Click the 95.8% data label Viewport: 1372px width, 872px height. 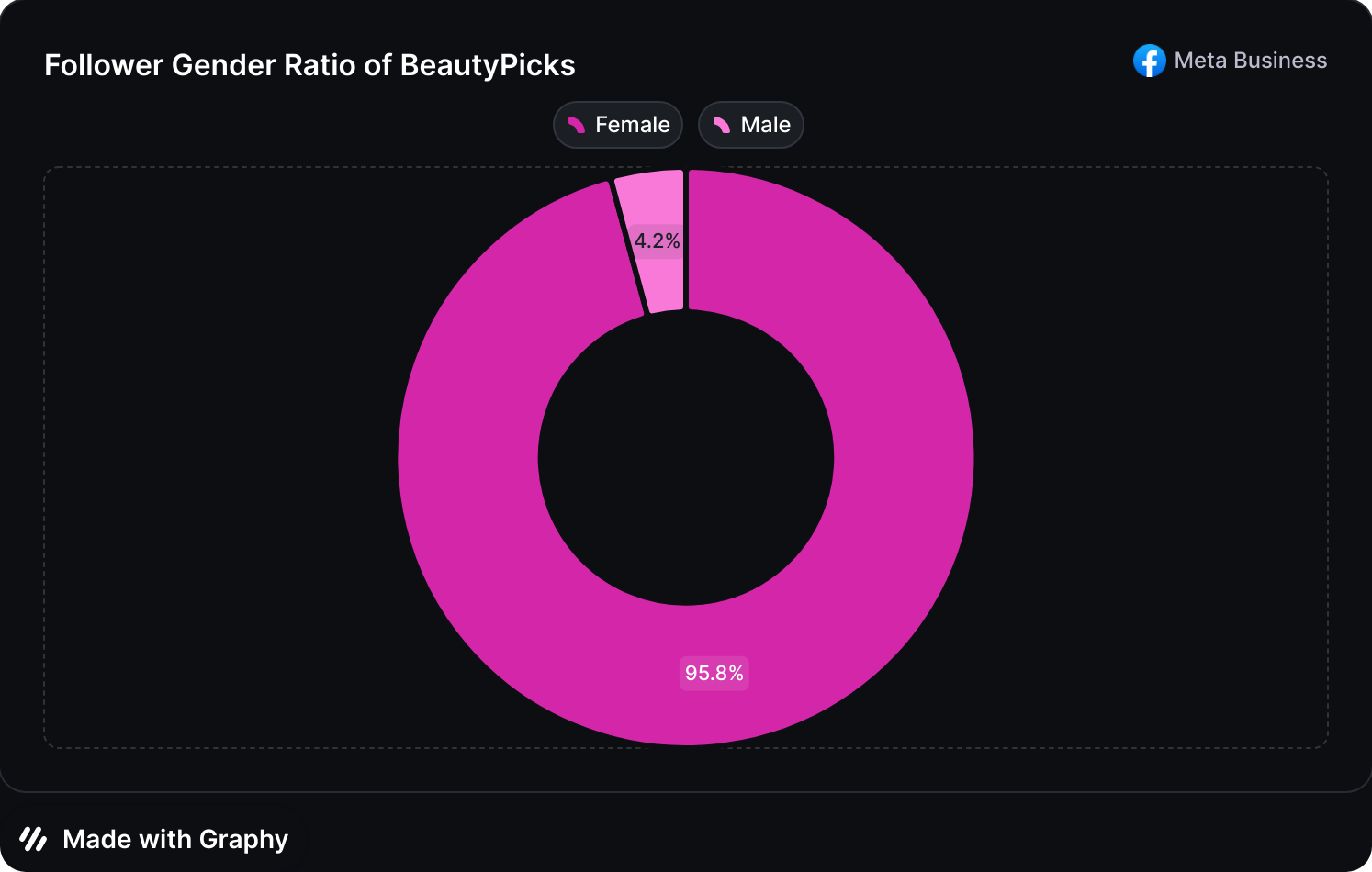tap(714, 673)
